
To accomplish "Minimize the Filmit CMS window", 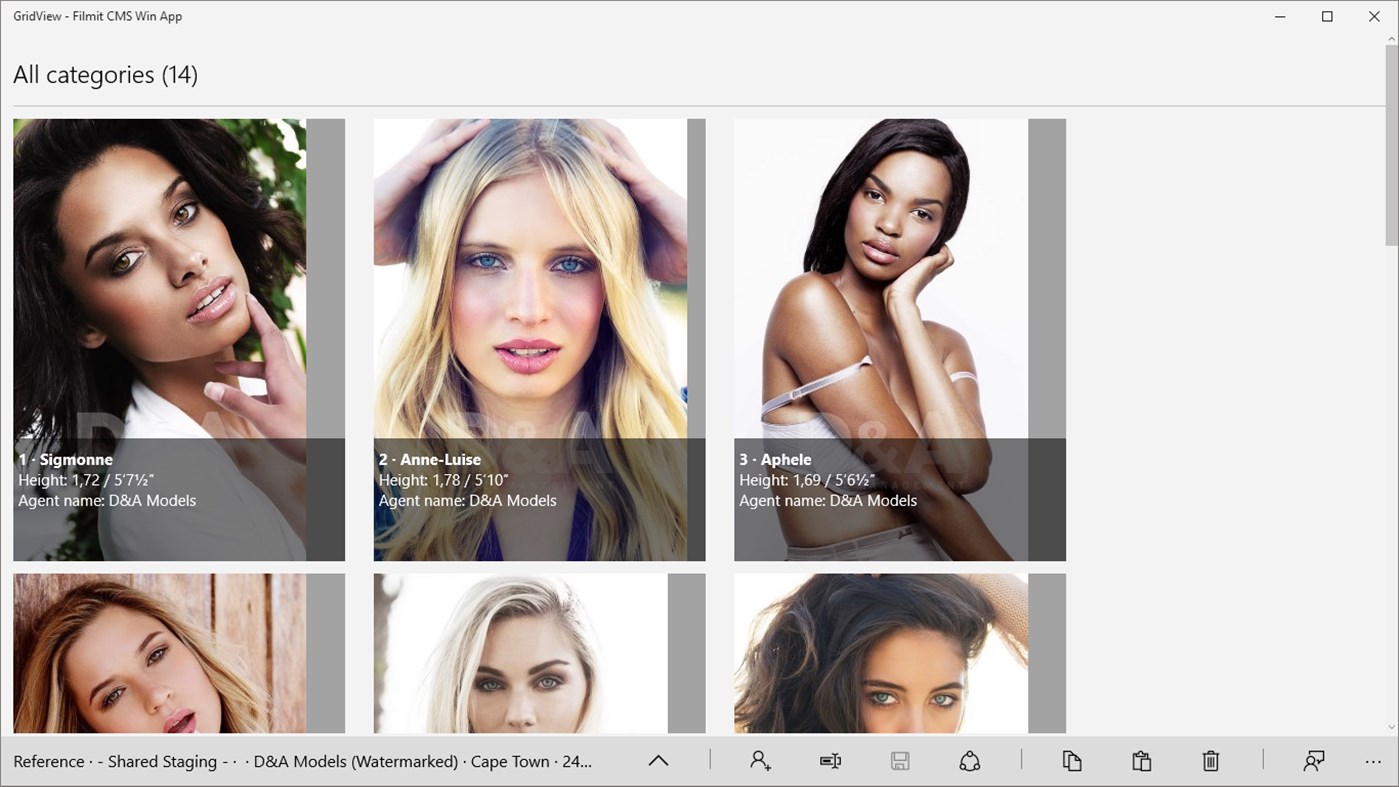I will click(x=1281, y=16).
